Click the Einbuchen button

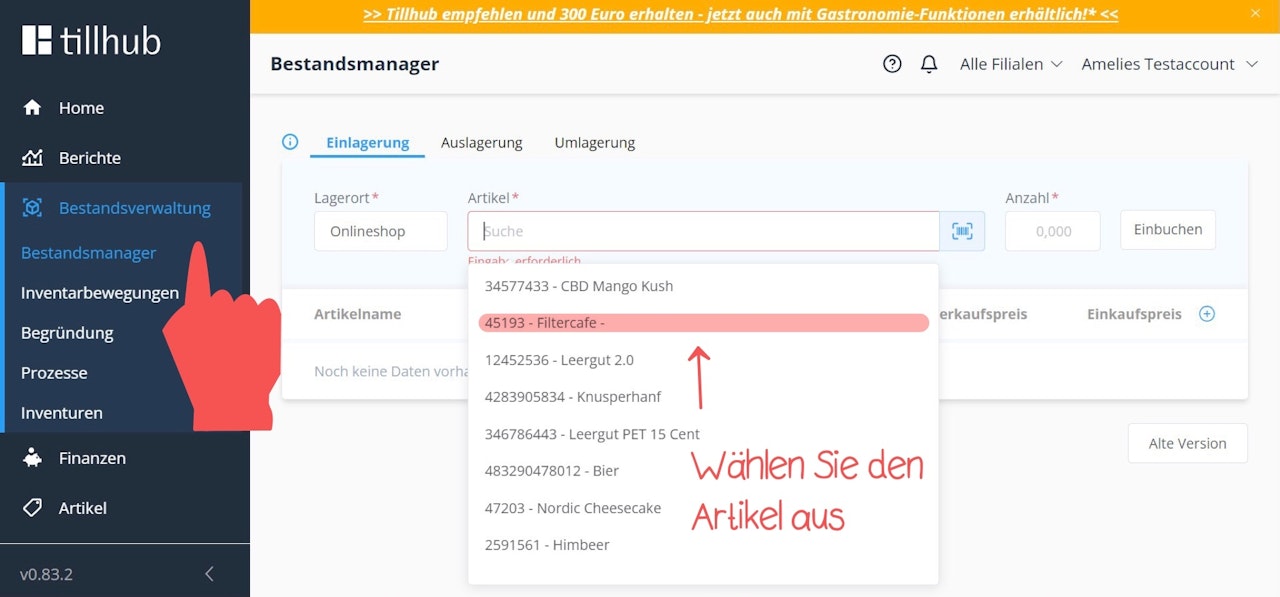[x=1167, y=229]
